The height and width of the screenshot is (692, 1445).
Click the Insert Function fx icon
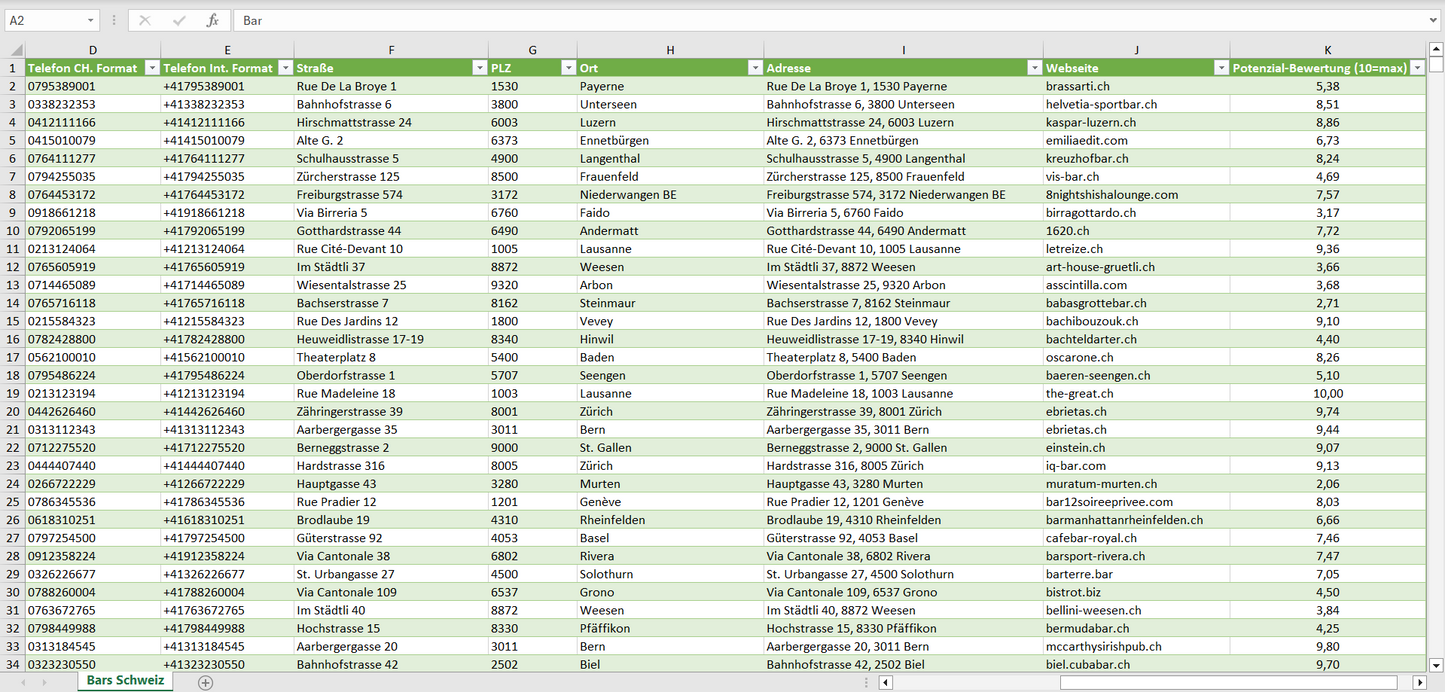click(212, 20)
